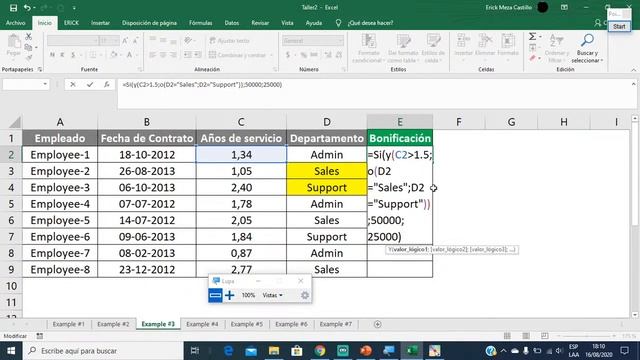Switch to the Datos ribbon tab
Screen dimensions: 640x360
point(231,23)
